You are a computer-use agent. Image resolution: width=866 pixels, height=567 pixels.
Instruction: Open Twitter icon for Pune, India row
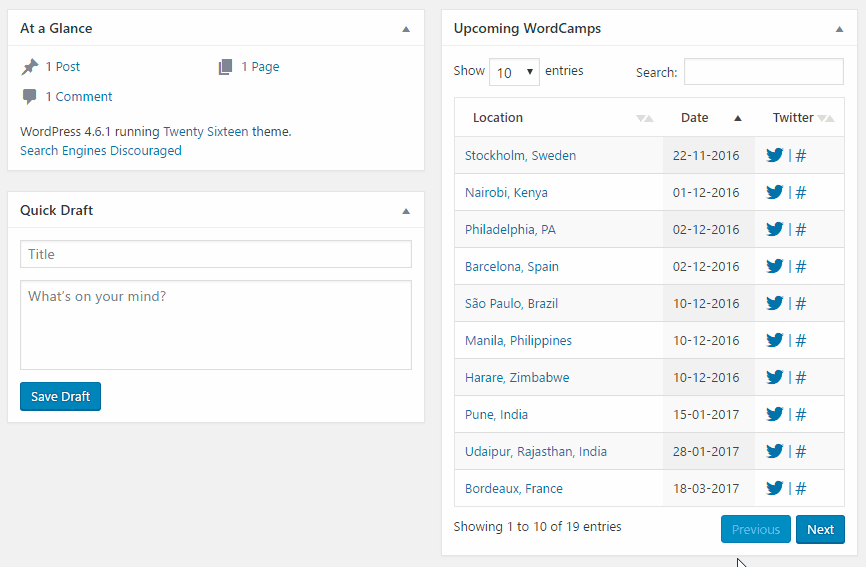tap(774, 414)
